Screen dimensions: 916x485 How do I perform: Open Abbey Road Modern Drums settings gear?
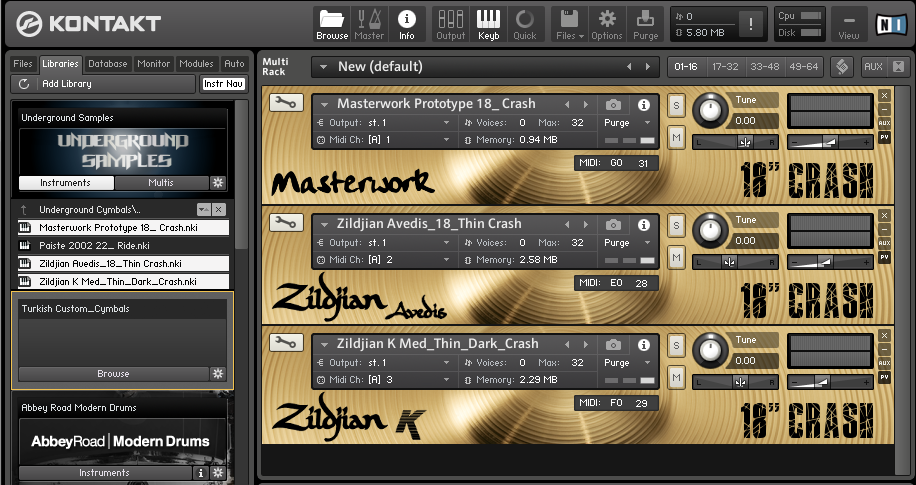pyautogui.click(x=218, y=473)
